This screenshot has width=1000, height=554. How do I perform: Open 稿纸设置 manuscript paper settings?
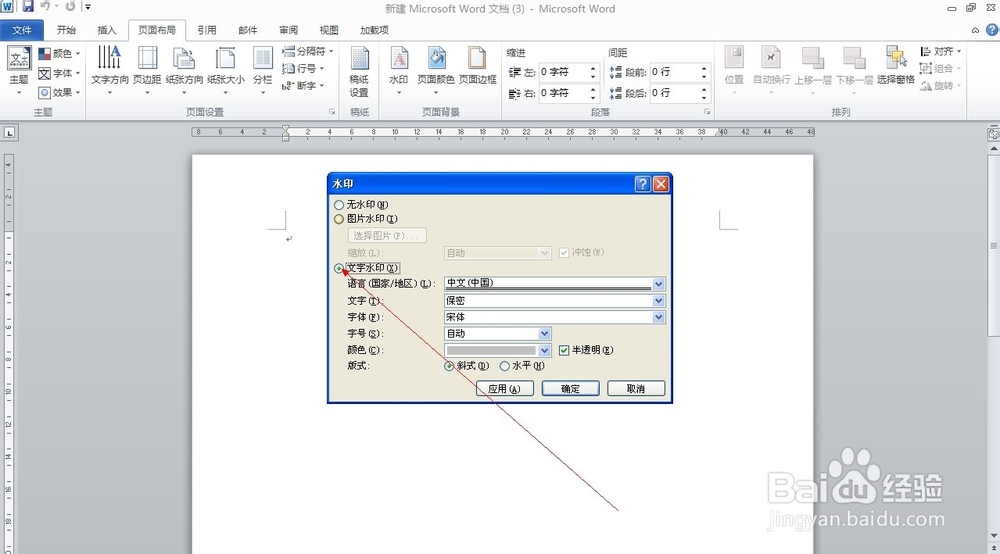point(359,70)
